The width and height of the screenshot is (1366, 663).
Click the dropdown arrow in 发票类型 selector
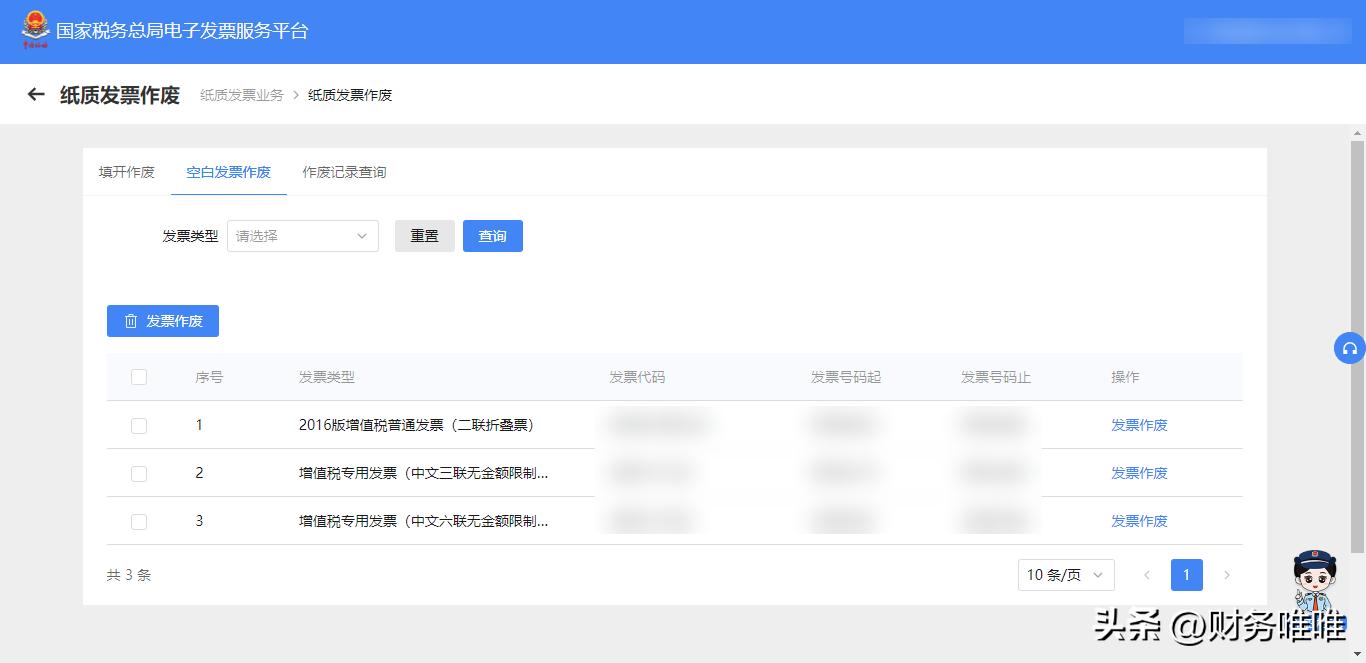[x=363, y=236]
